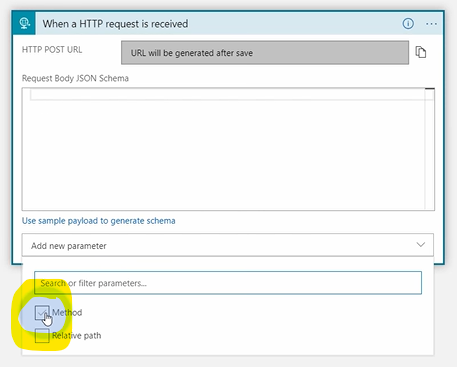Focus the Search or filter parameters box
The height and width of the screenshot is (367, 457).
click(228, 283)
